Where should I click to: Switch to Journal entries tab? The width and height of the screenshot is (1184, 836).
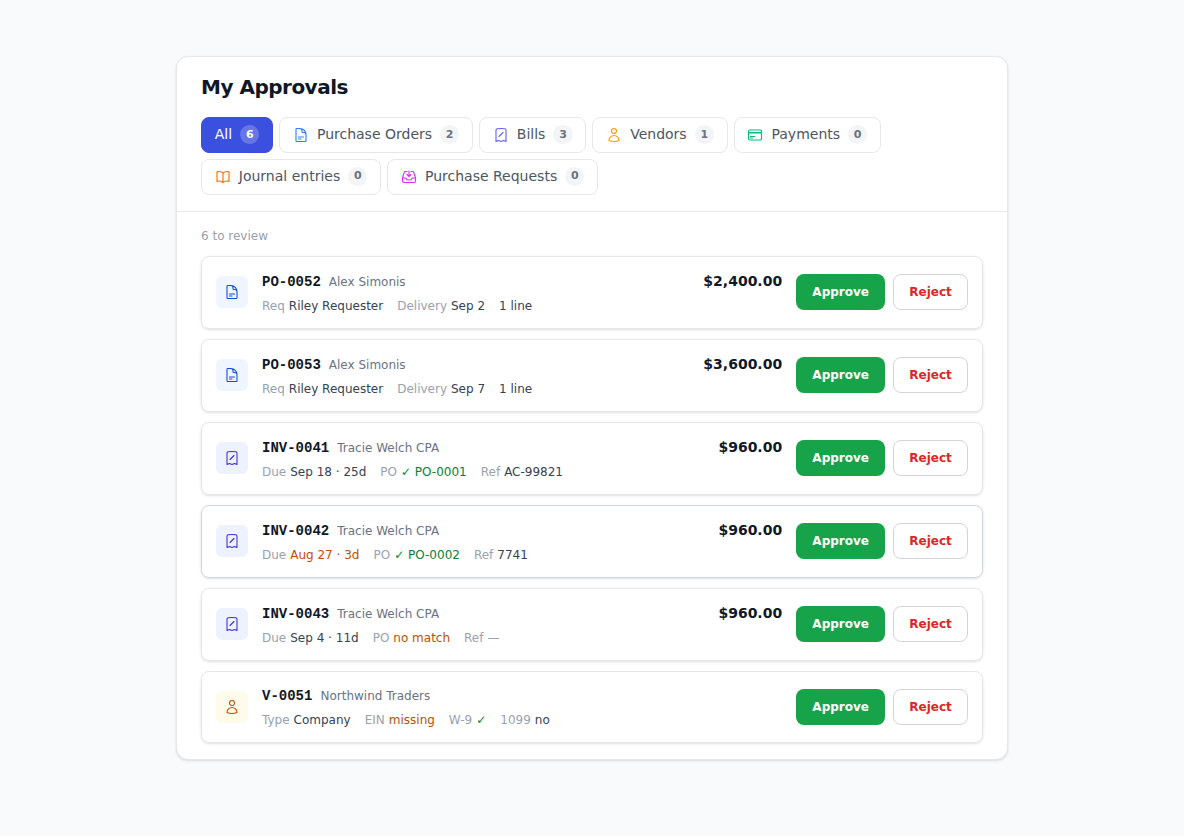point(290,177)
